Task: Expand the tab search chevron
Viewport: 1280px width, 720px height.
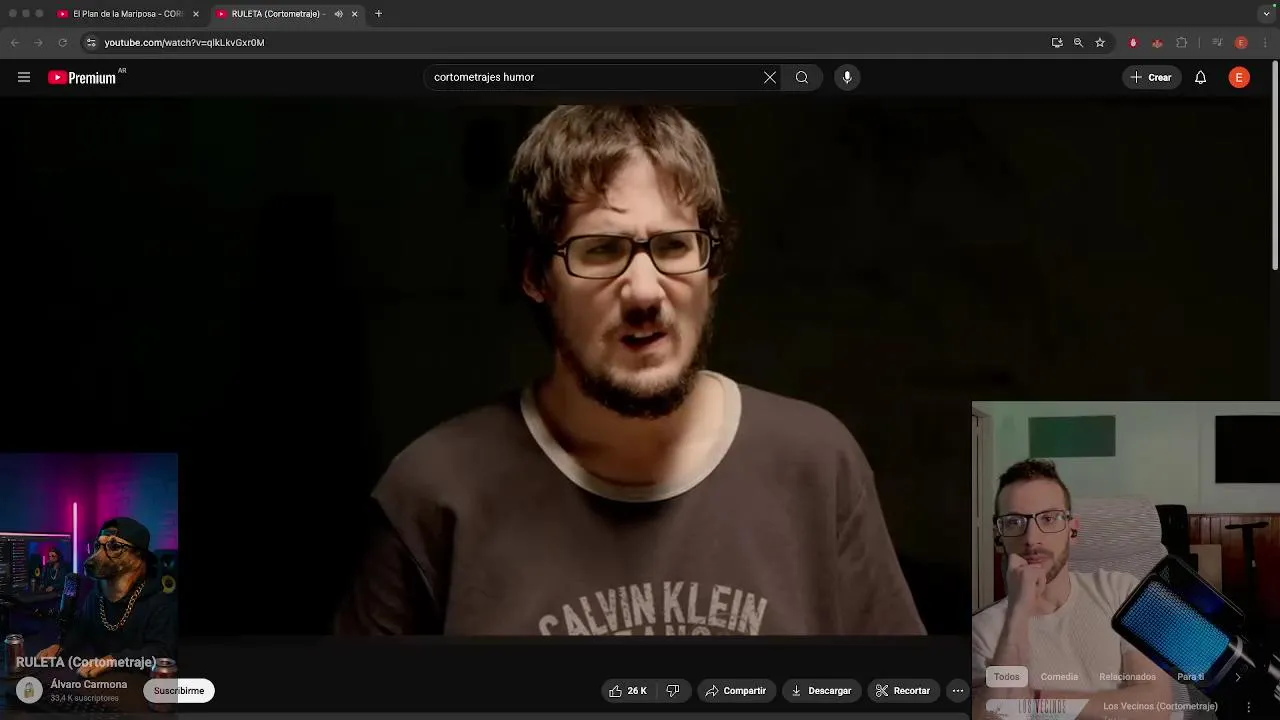Action: [x=1267, y=14]
